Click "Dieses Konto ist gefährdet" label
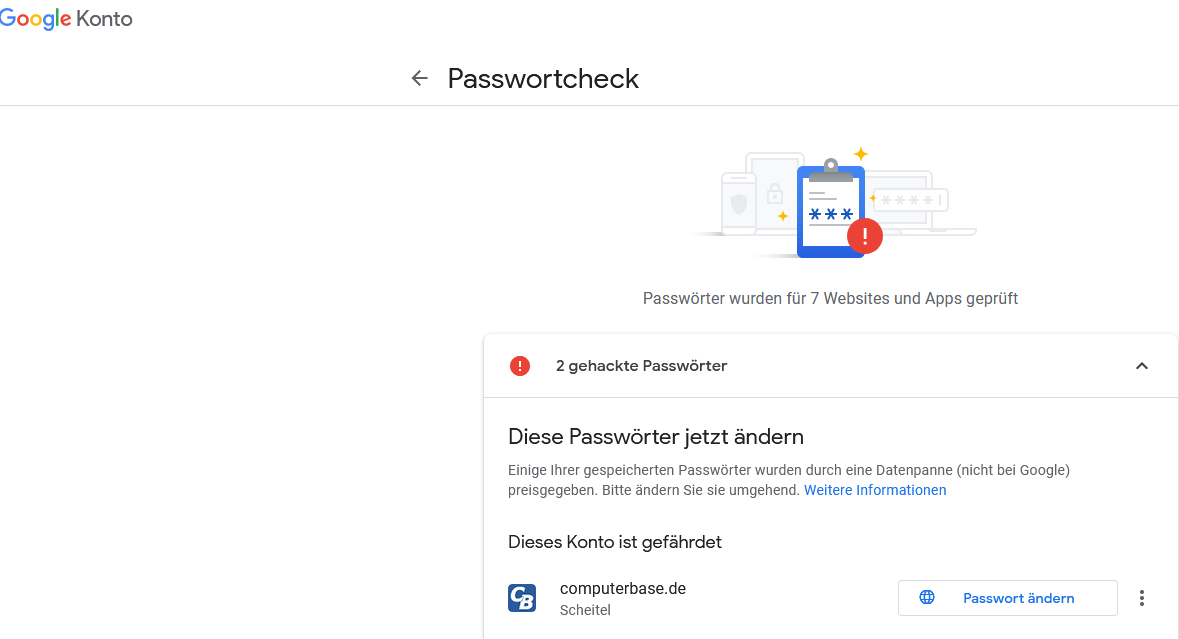 [615, 542]
